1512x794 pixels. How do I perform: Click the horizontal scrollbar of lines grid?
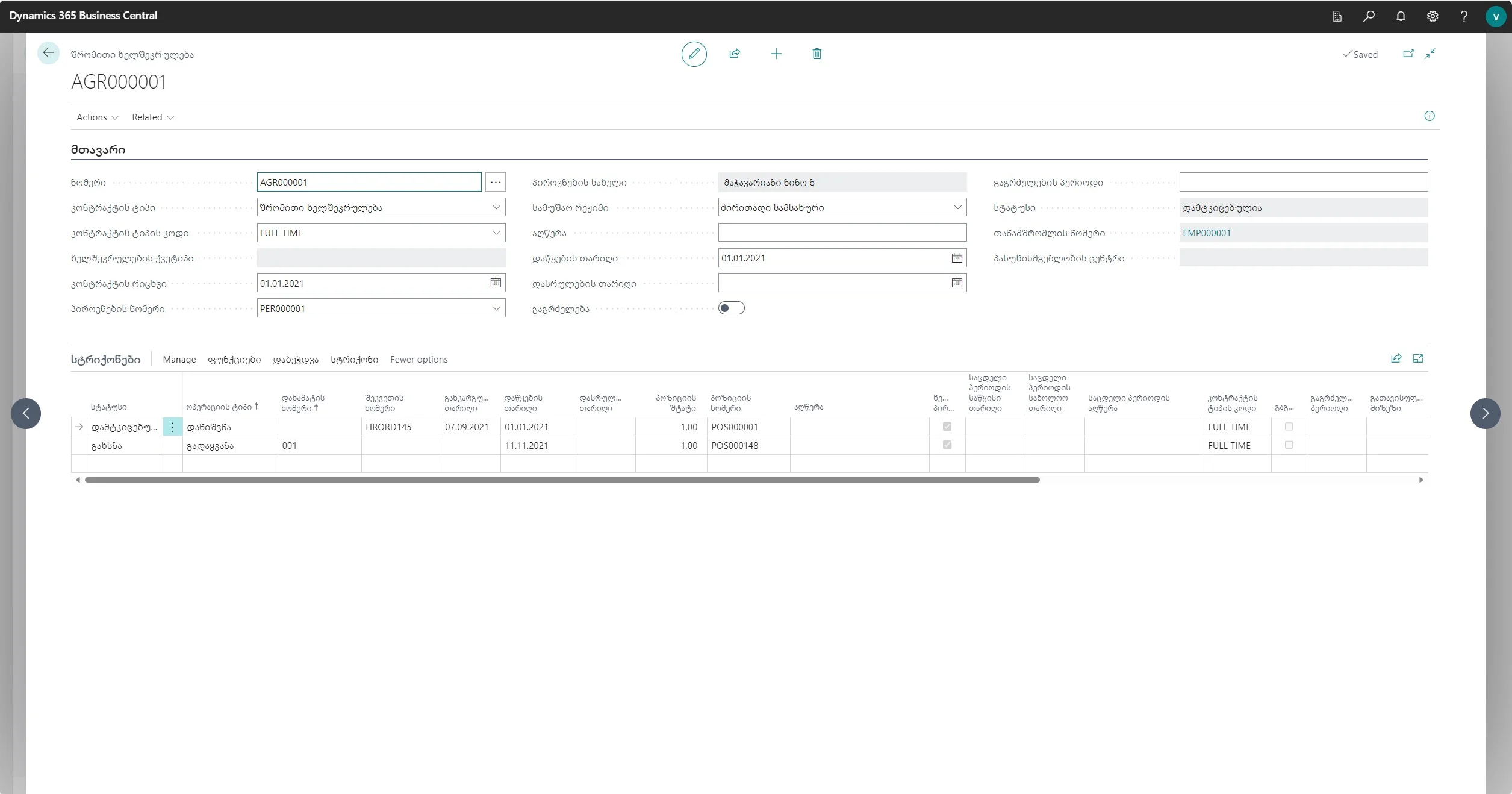[x=562, y=480]
